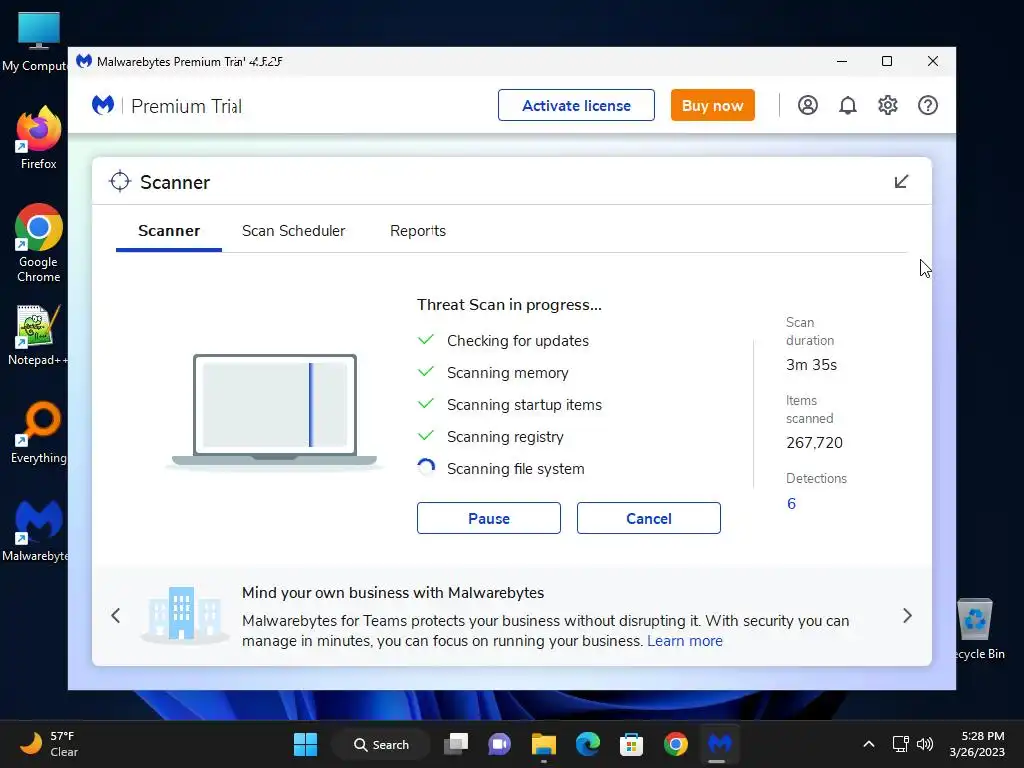Click the detections count 6
The height and width of the screenshot is (768, 1024).
(x=792, y=504)
